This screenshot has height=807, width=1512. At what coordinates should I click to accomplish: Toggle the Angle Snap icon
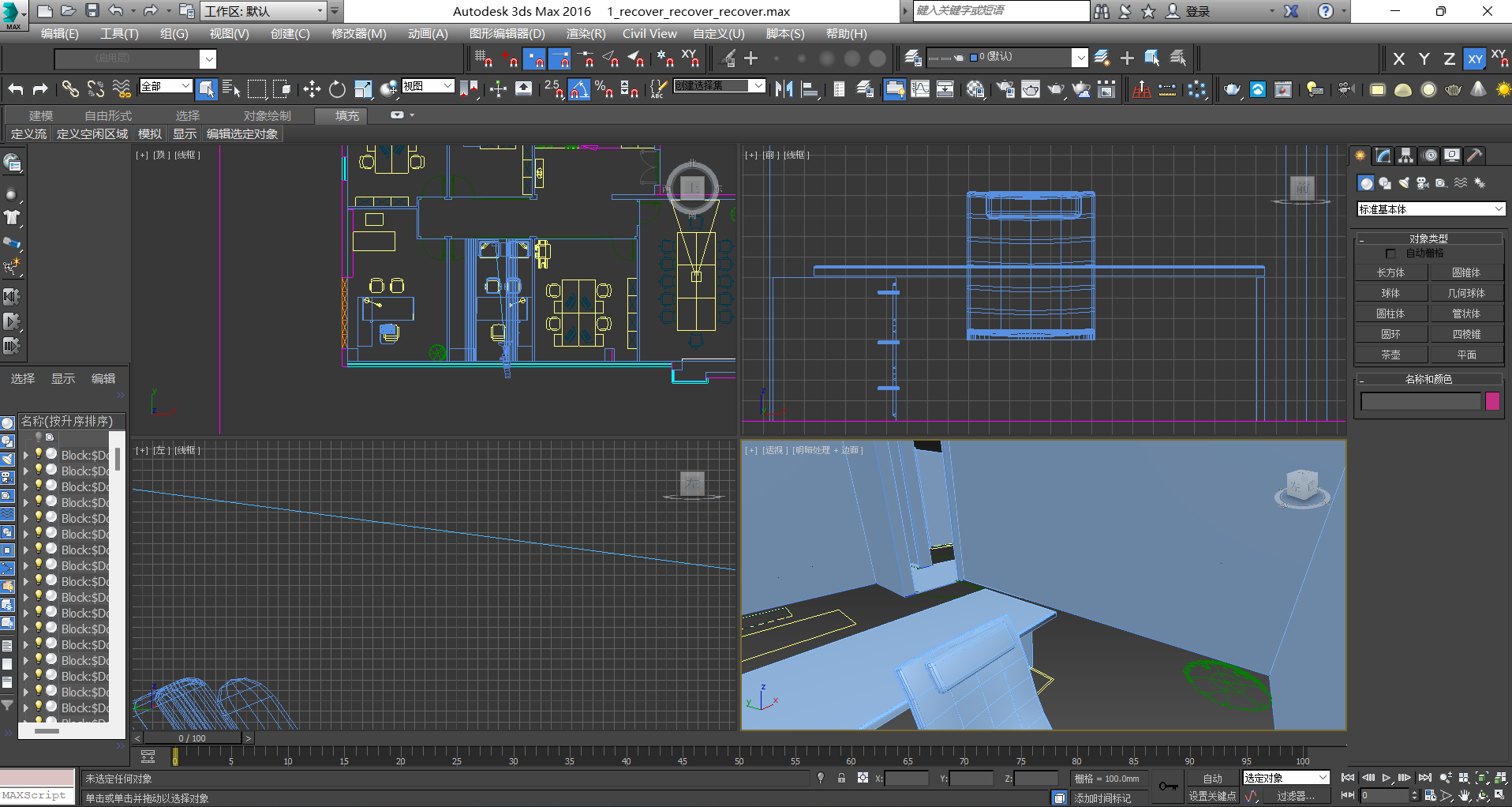click(x=578, y=89)
